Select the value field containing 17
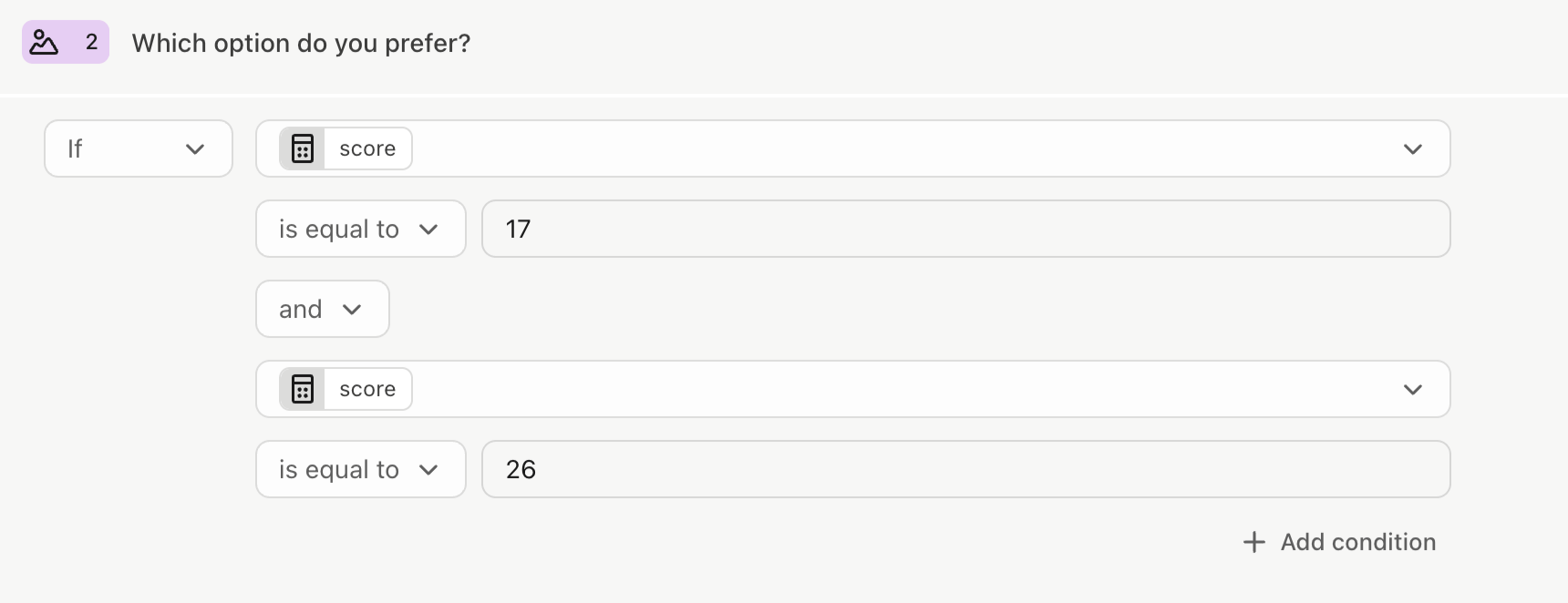This screenshot has height=603, width=1568. [x=966, y=229]
